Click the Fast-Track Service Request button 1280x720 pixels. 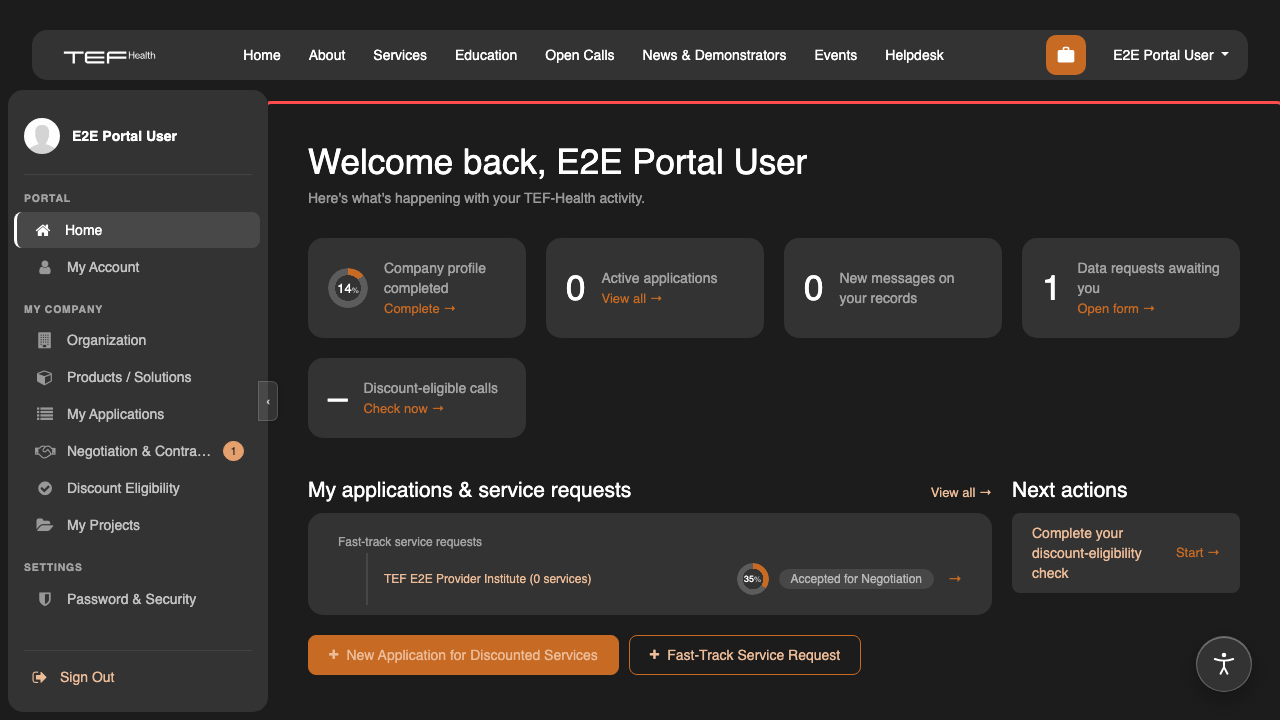(x=745, y=655)
